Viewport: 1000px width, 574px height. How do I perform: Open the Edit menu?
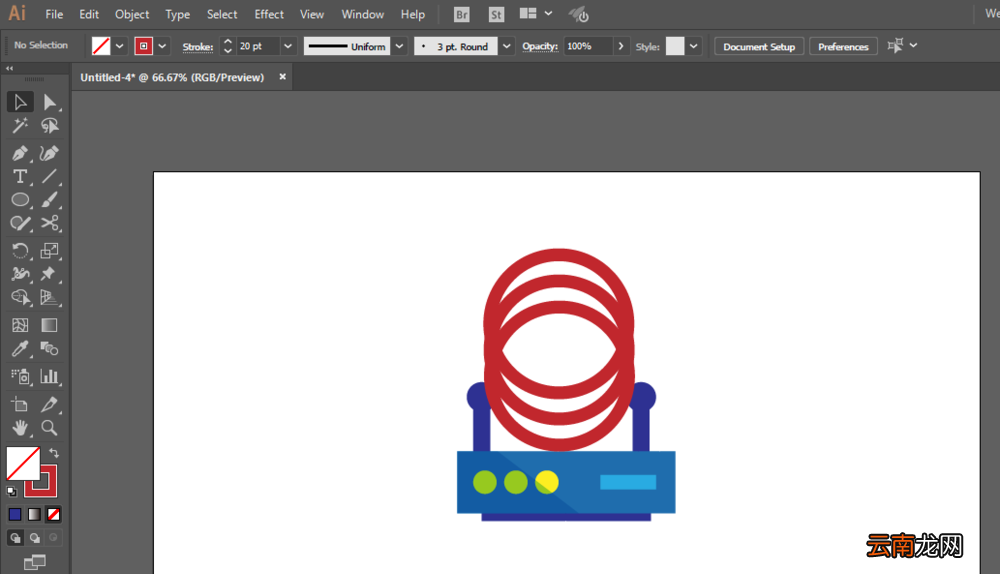[x=89, y=14]
